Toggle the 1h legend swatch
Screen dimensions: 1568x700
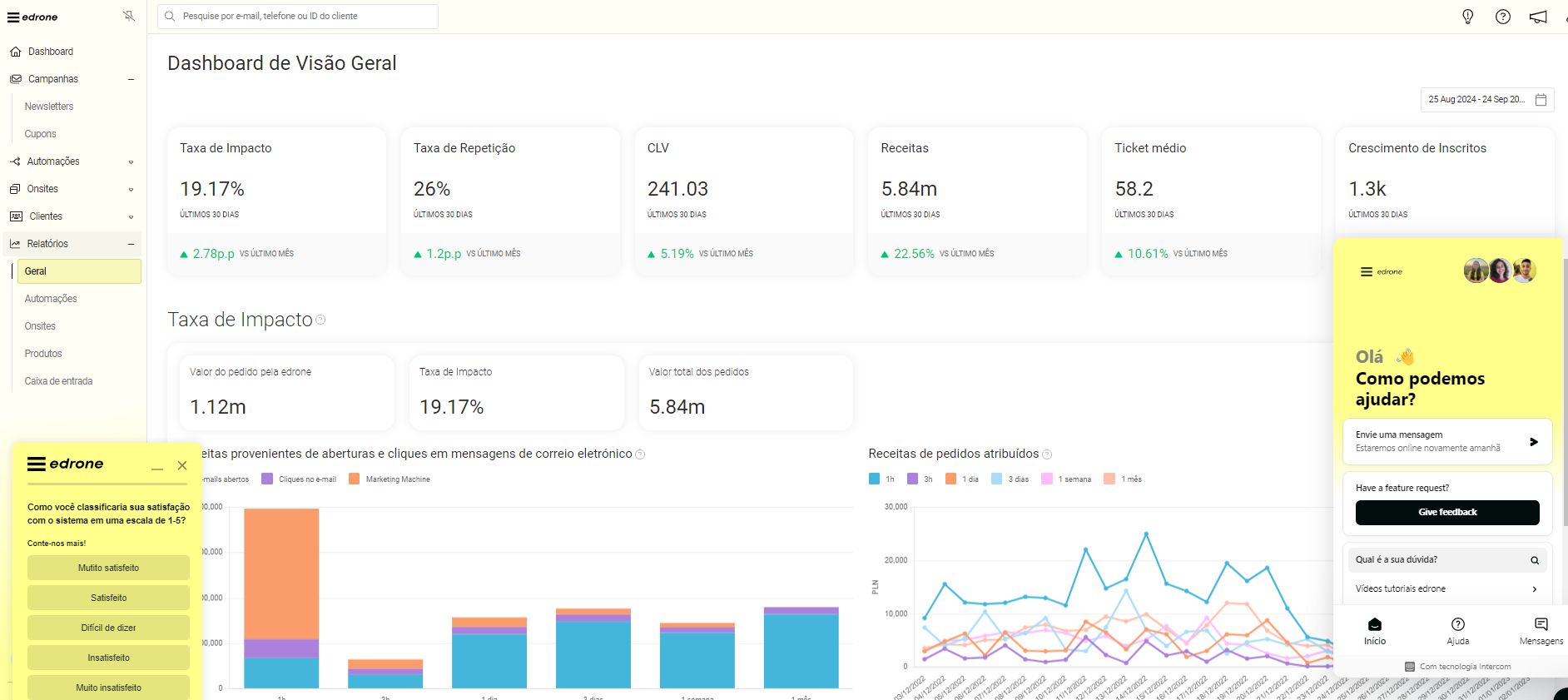[x=874, y=479]
